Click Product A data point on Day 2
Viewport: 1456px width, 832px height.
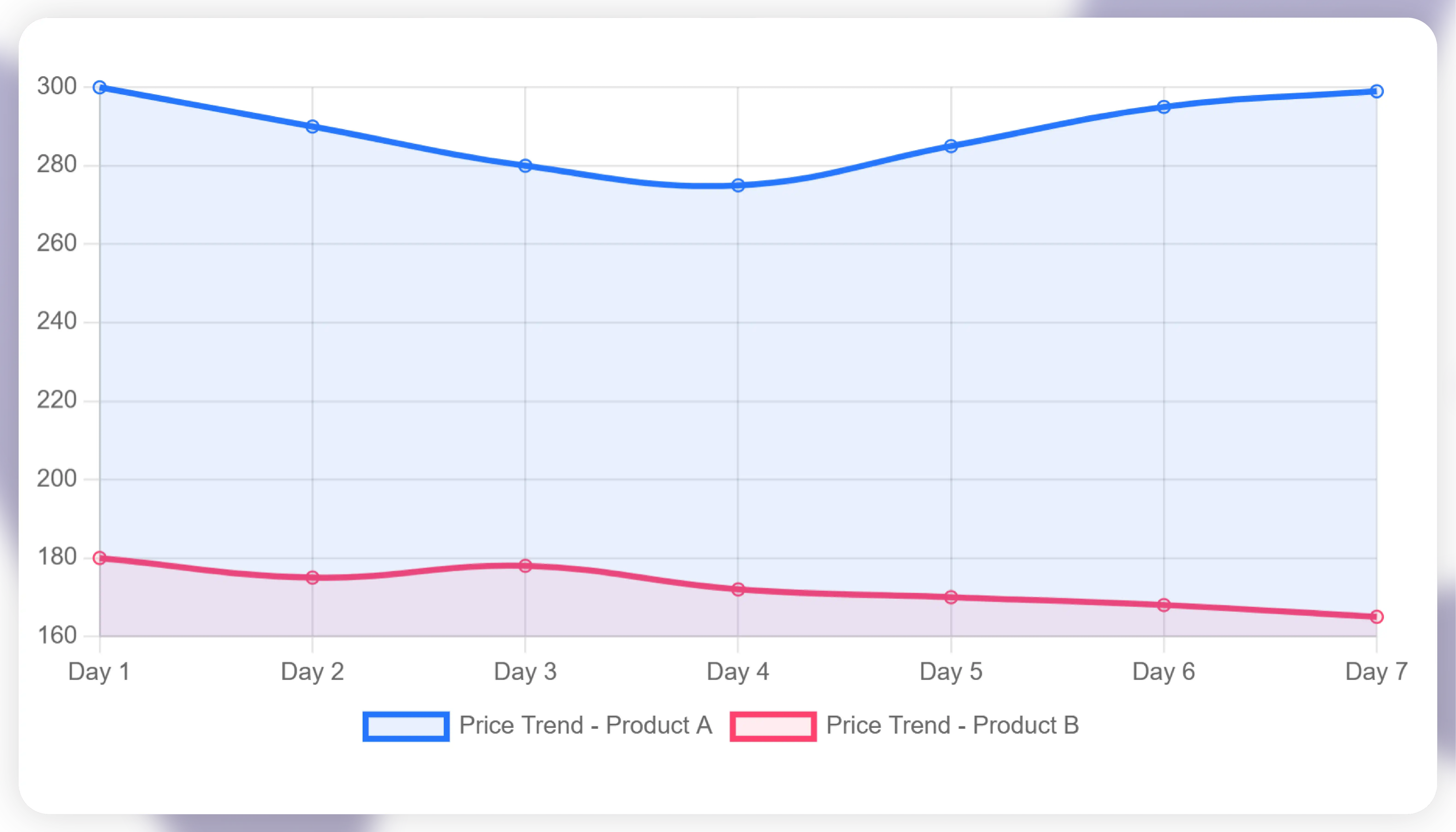point(312,126)
